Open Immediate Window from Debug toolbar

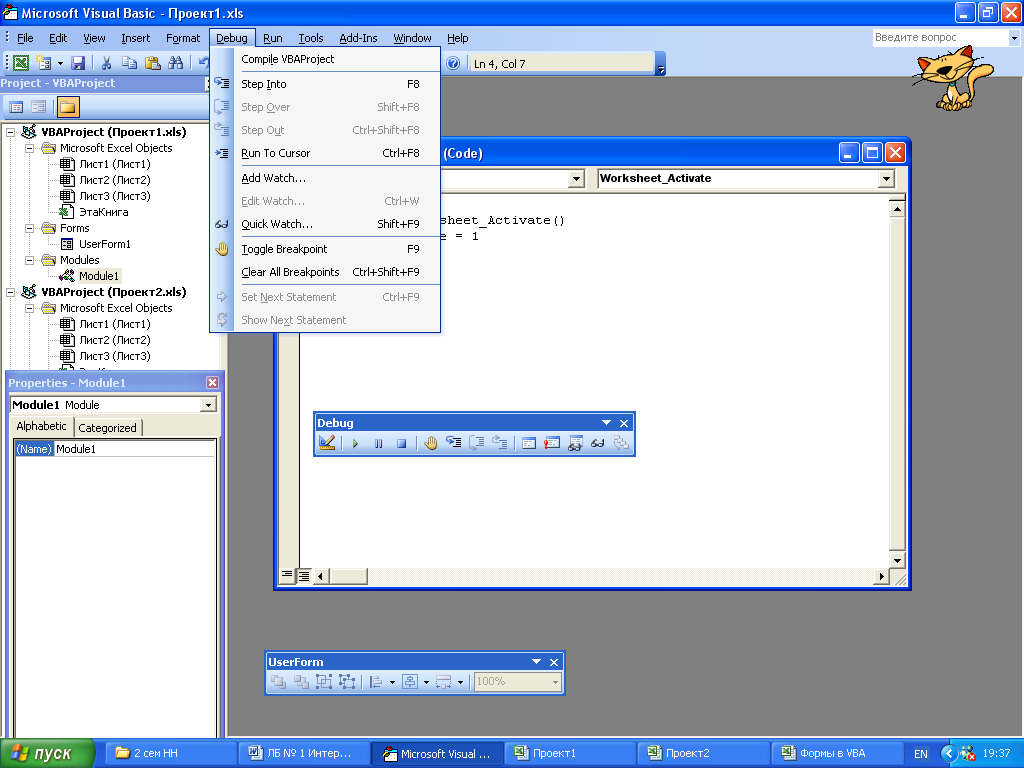pyautogui.click(x=552, y=443)
